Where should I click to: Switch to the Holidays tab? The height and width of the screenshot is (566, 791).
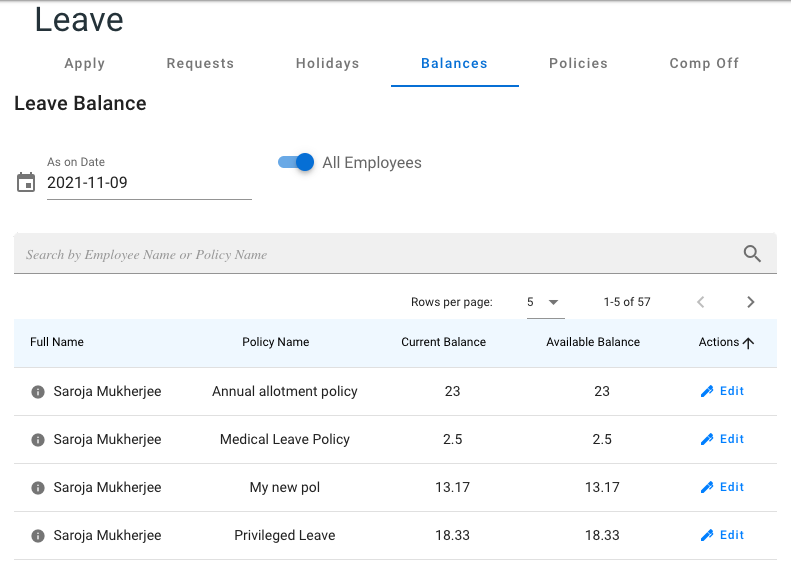(327, 63)
